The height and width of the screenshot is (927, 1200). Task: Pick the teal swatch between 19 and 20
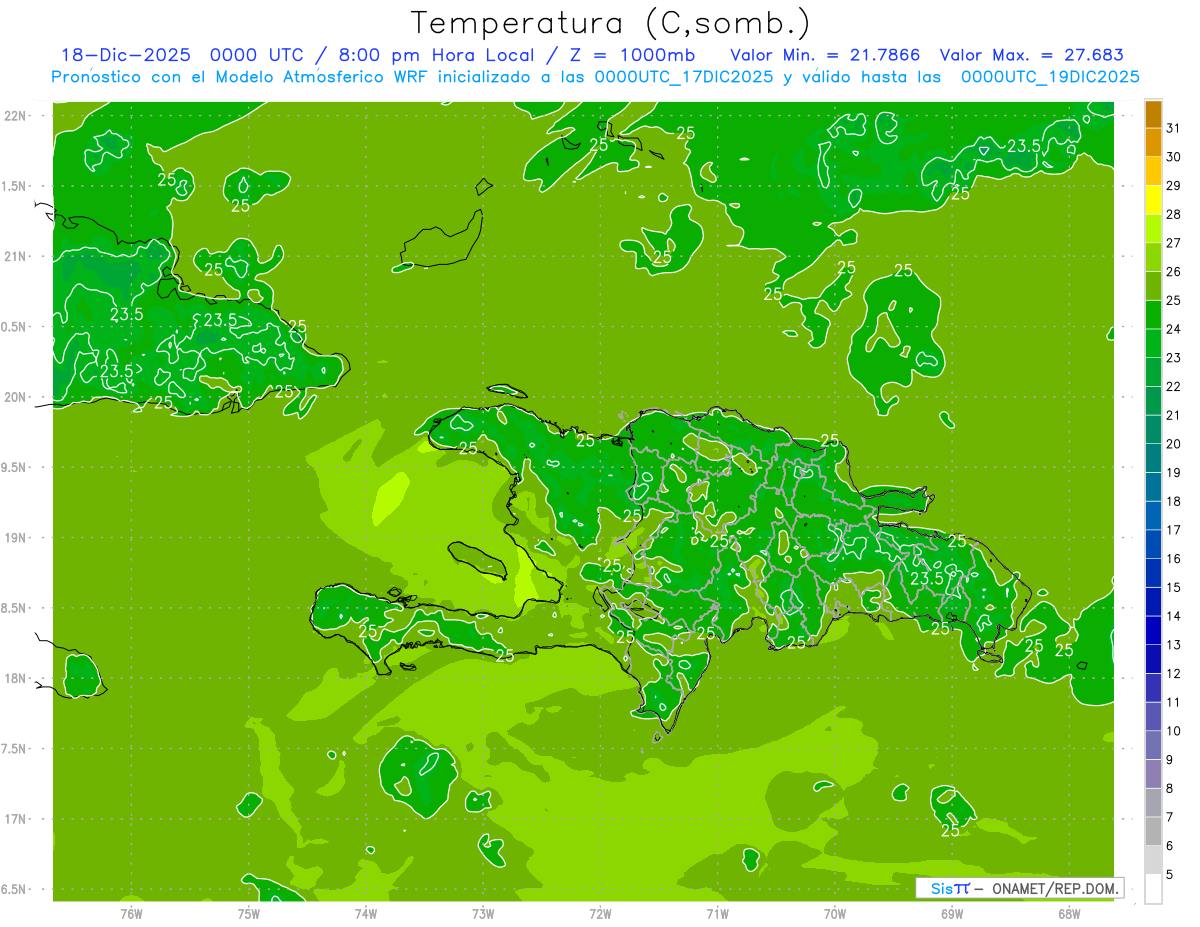tap(1153, 459)
